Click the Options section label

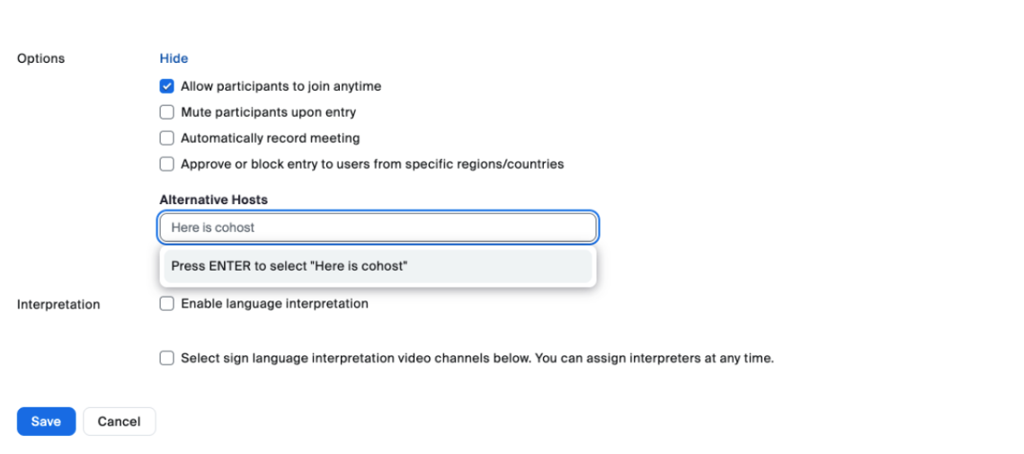41,59
